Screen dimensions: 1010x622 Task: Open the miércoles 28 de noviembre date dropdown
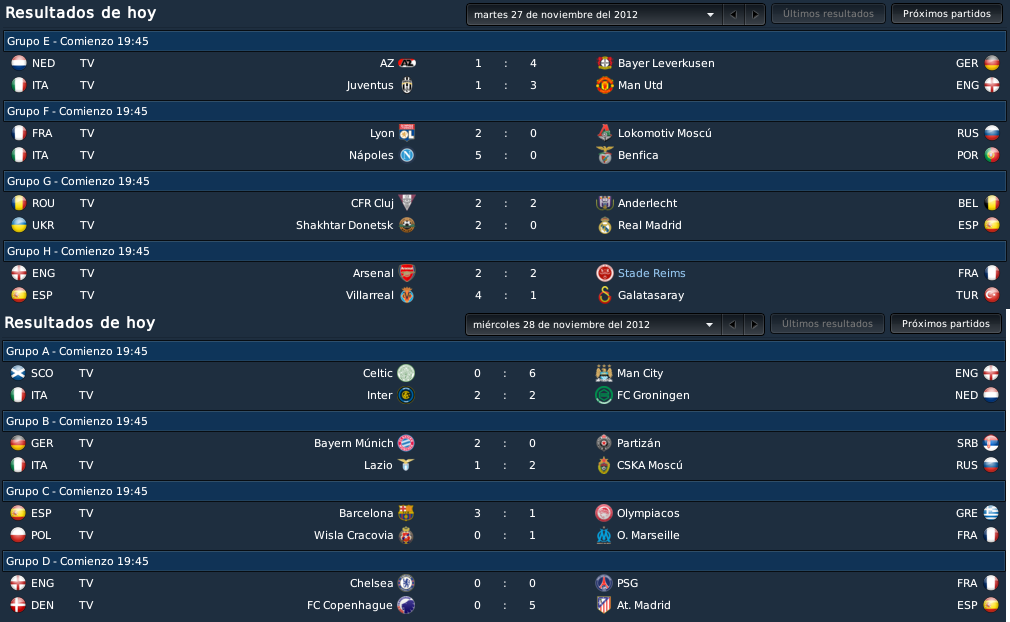coord(591,325)
